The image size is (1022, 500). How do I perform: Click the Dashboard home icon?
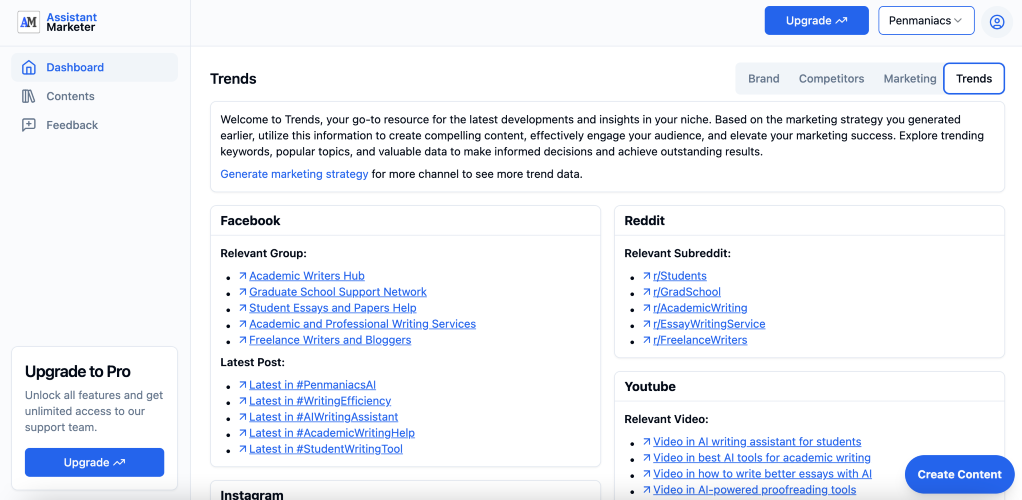click(x=29, y=67)
